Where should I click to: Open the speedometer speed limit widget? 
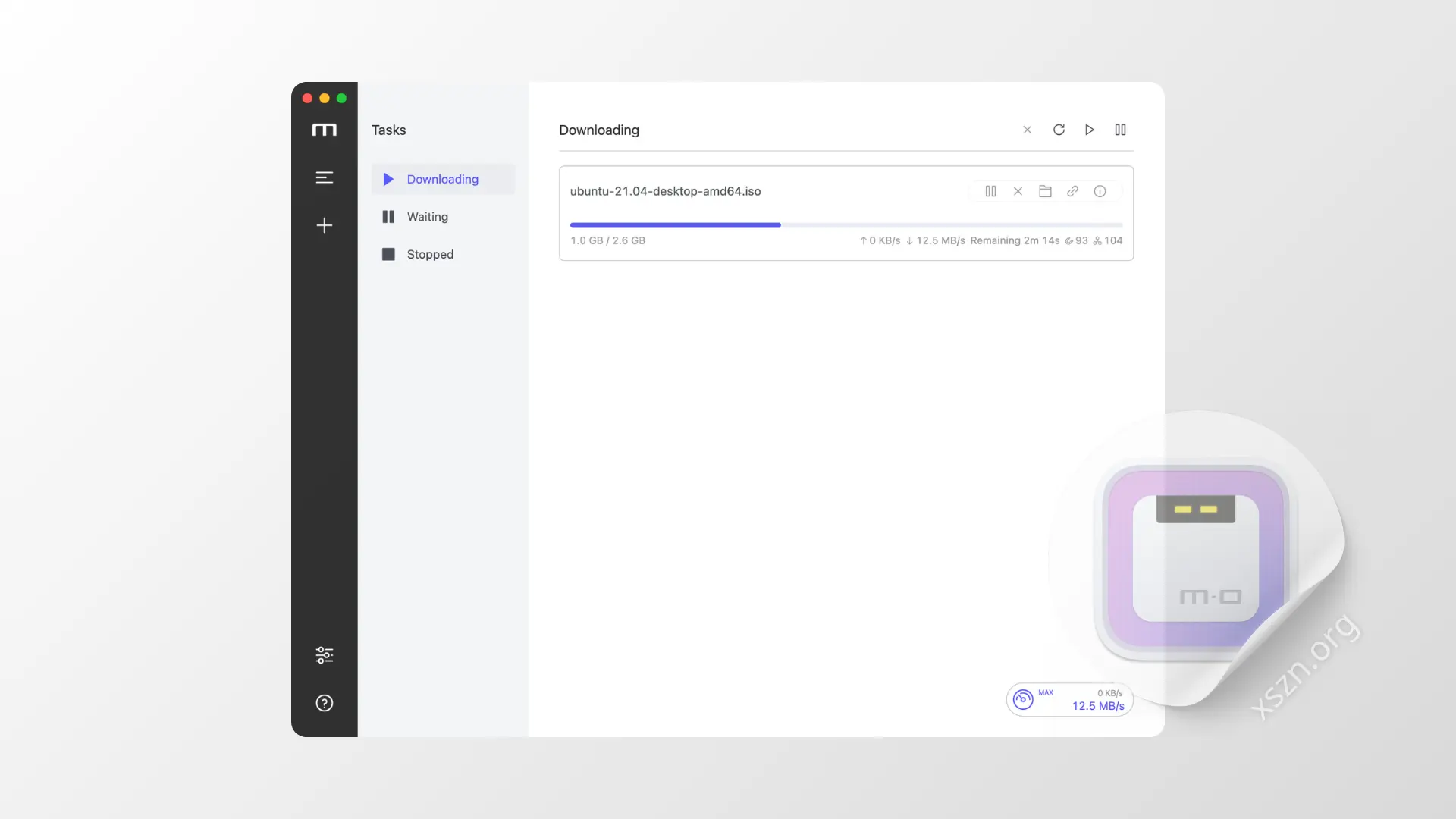point(1069,699)
